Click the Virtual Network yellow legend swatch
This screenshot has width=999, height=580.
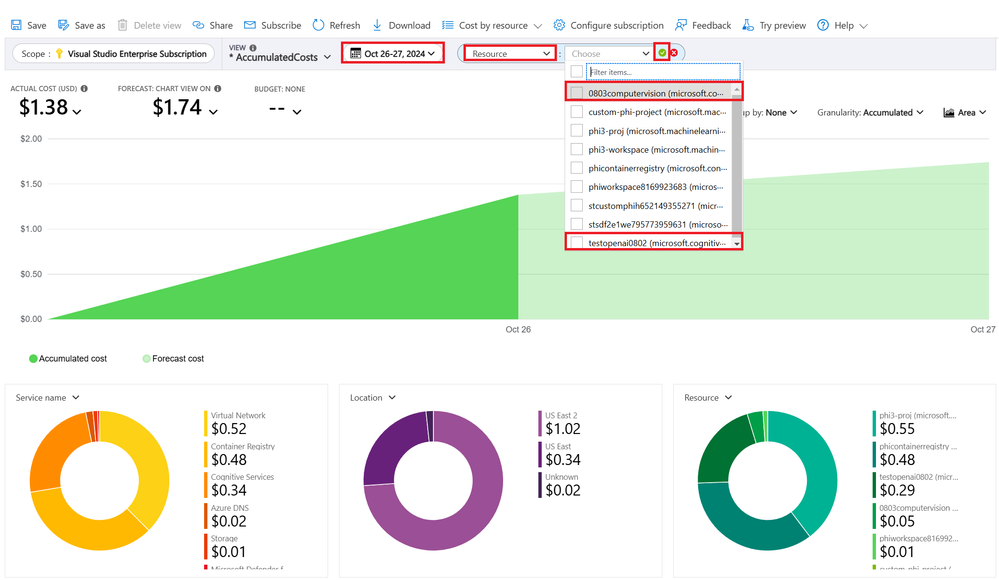(206, 423)
